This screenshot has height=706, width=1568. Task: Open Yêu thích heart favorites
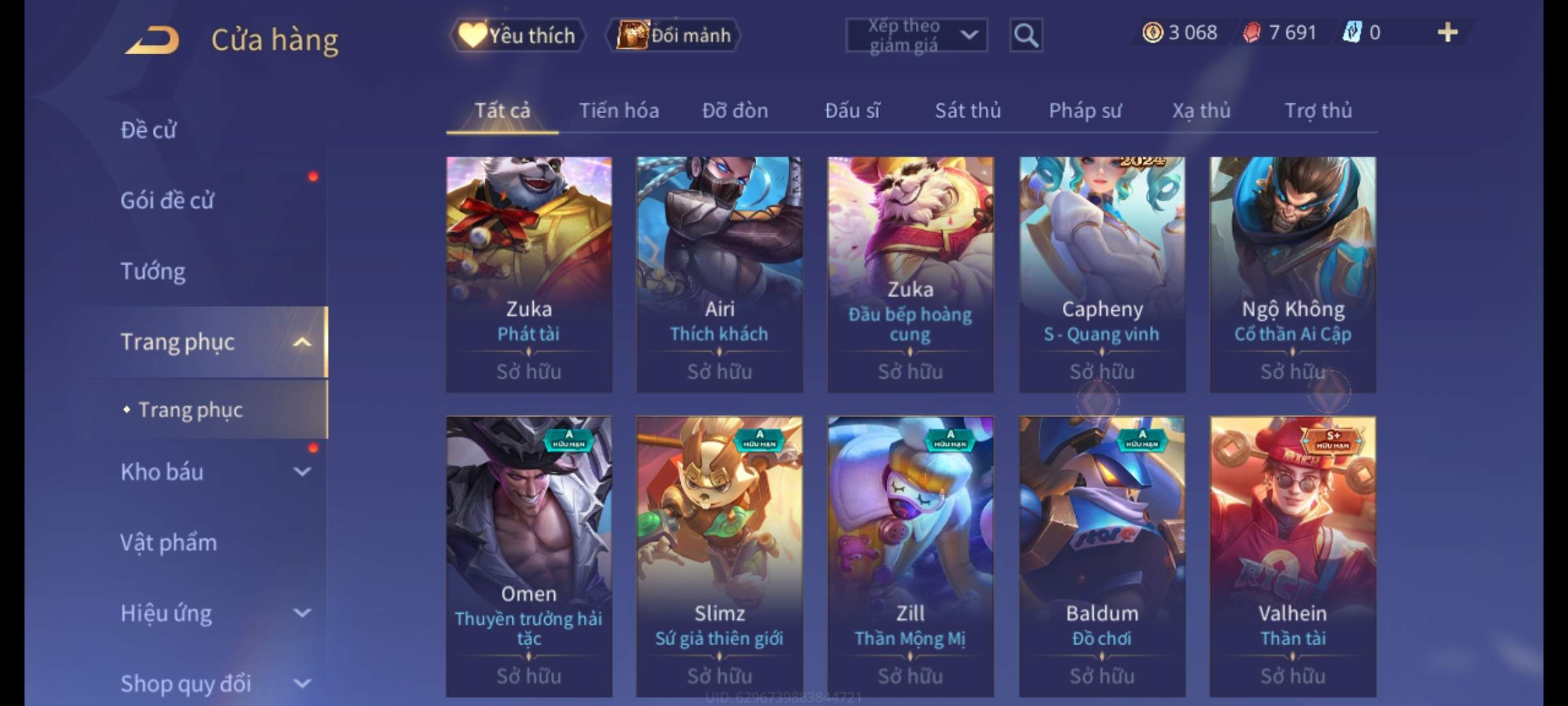517,35
